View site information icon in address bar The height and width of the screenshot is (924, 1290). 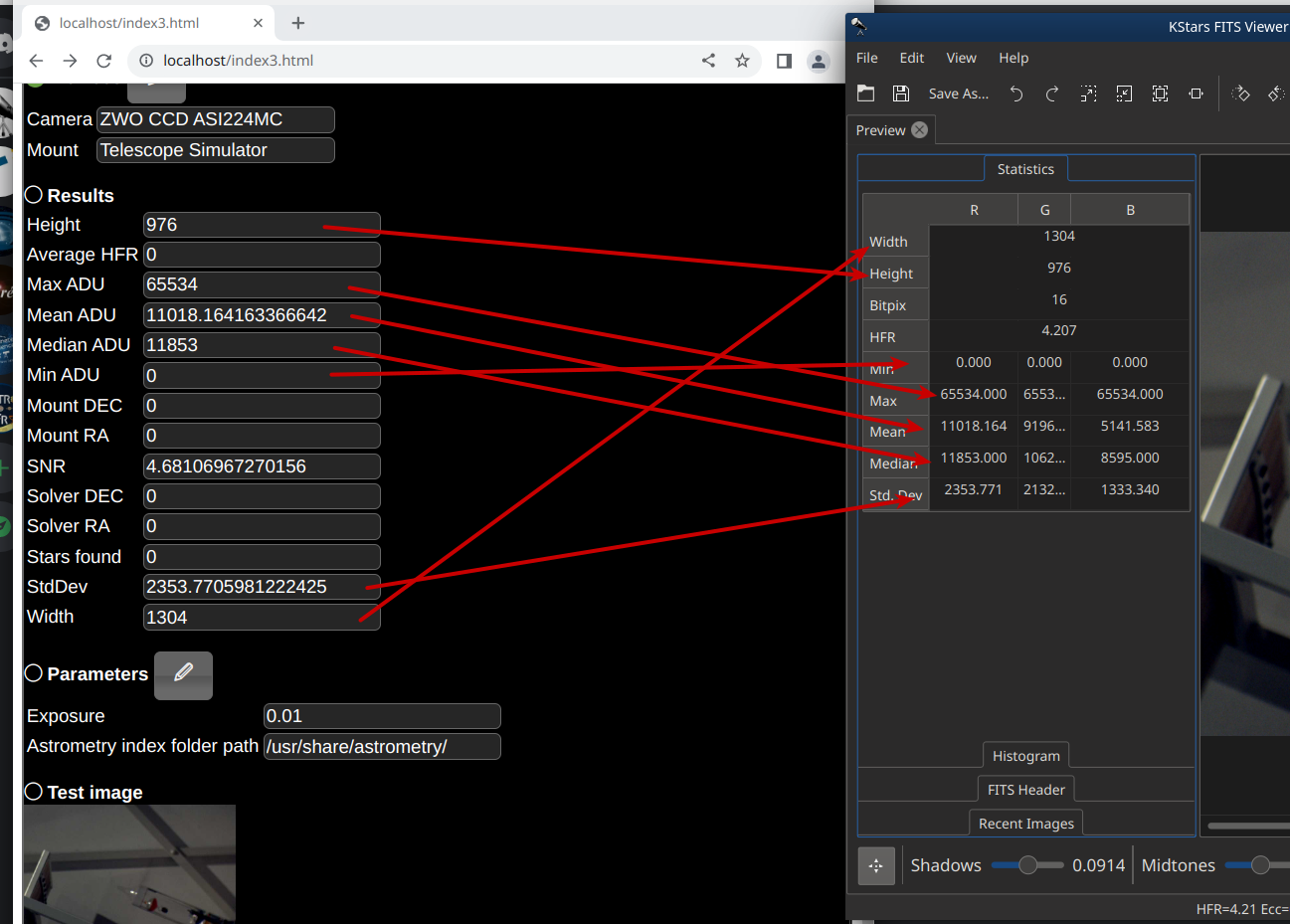tap(146, 61)
